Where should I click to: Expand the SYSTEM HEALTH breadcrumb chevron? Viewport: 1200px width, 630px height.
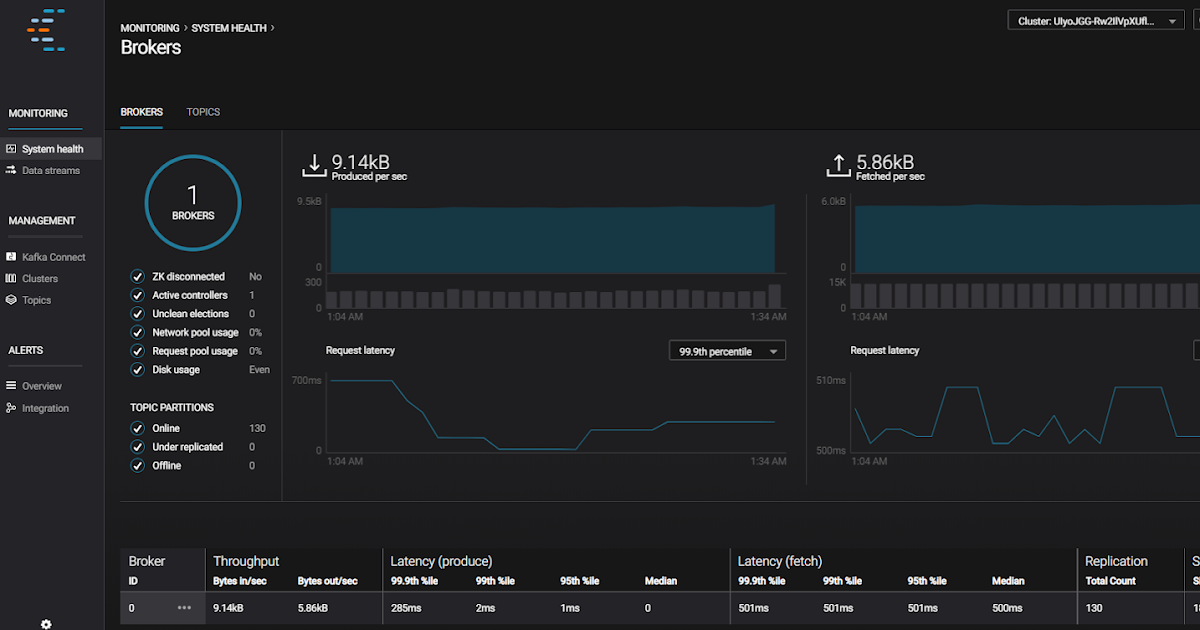[270, 27]
